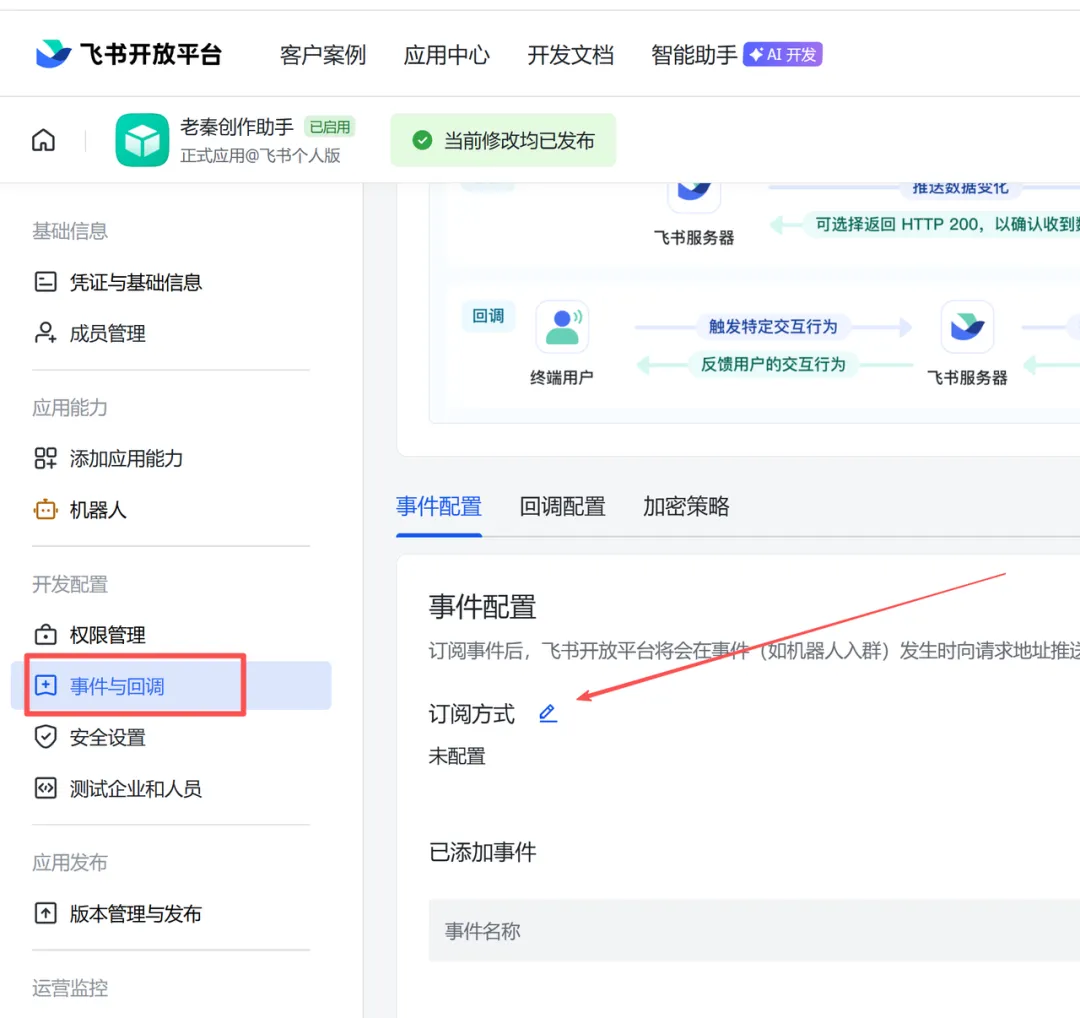Viewport: 1080px width, 1018px height.
Task: Click the 回调 label in the diagram
Action: tap(488, 315)
